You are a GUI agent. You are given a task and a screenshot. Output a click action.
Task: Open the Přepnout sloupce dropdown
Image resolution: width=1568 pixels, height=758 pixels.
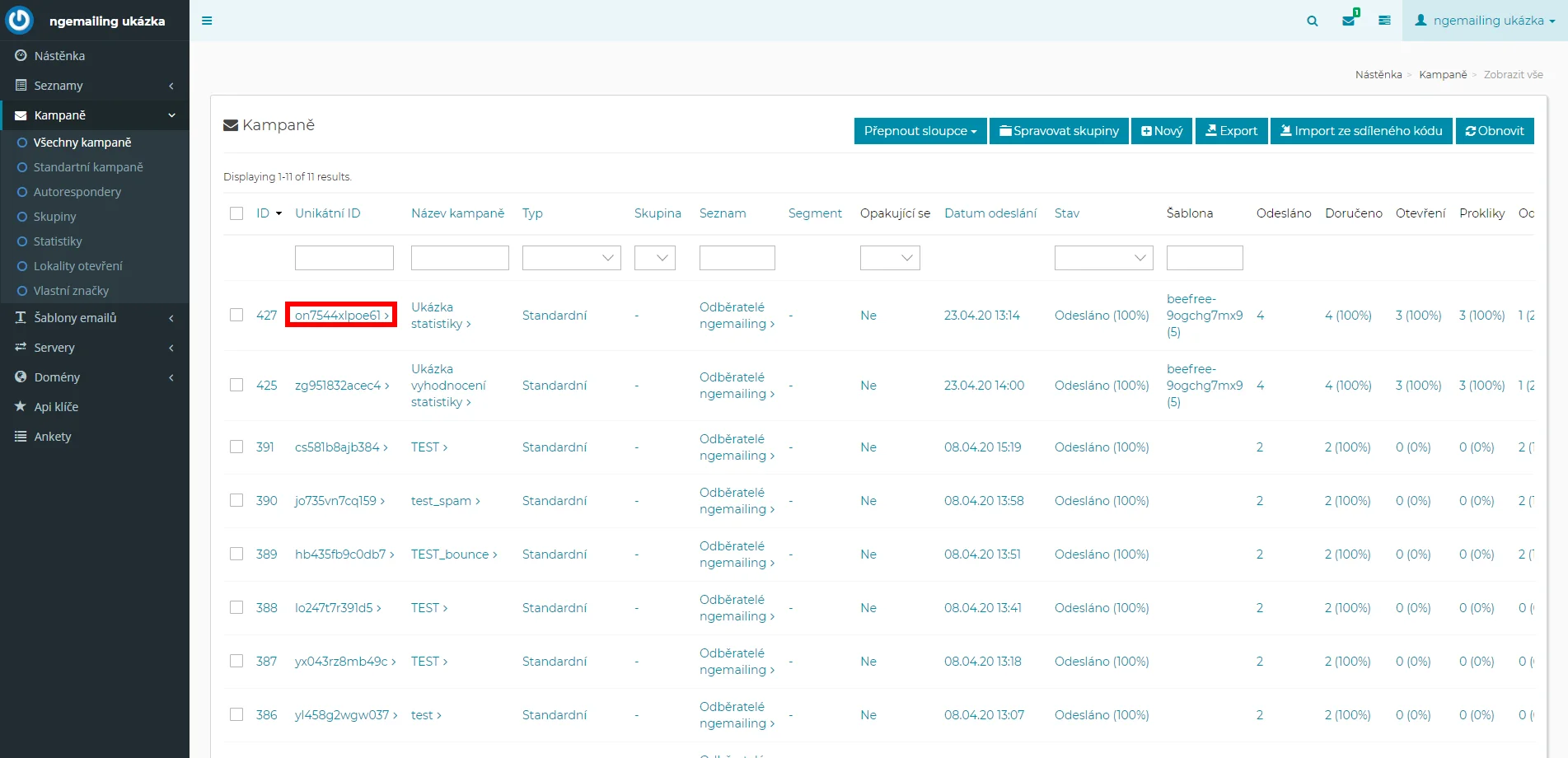pos(920,131)
